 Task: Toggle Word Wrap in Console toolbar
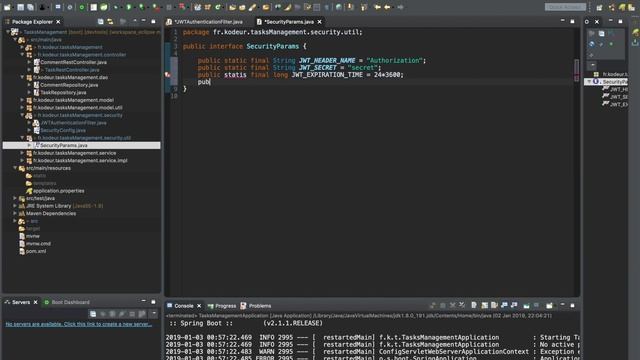point(494,305)
